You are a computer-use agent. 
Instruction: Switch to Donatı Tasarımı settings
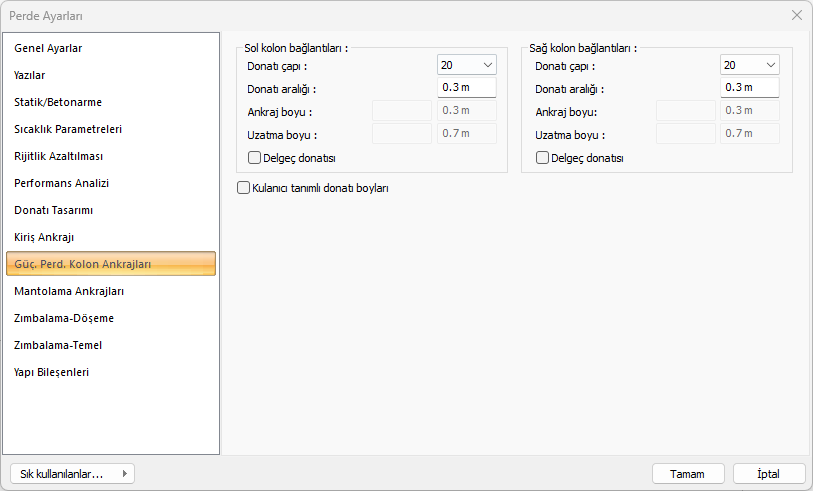[x=53, y=210]
